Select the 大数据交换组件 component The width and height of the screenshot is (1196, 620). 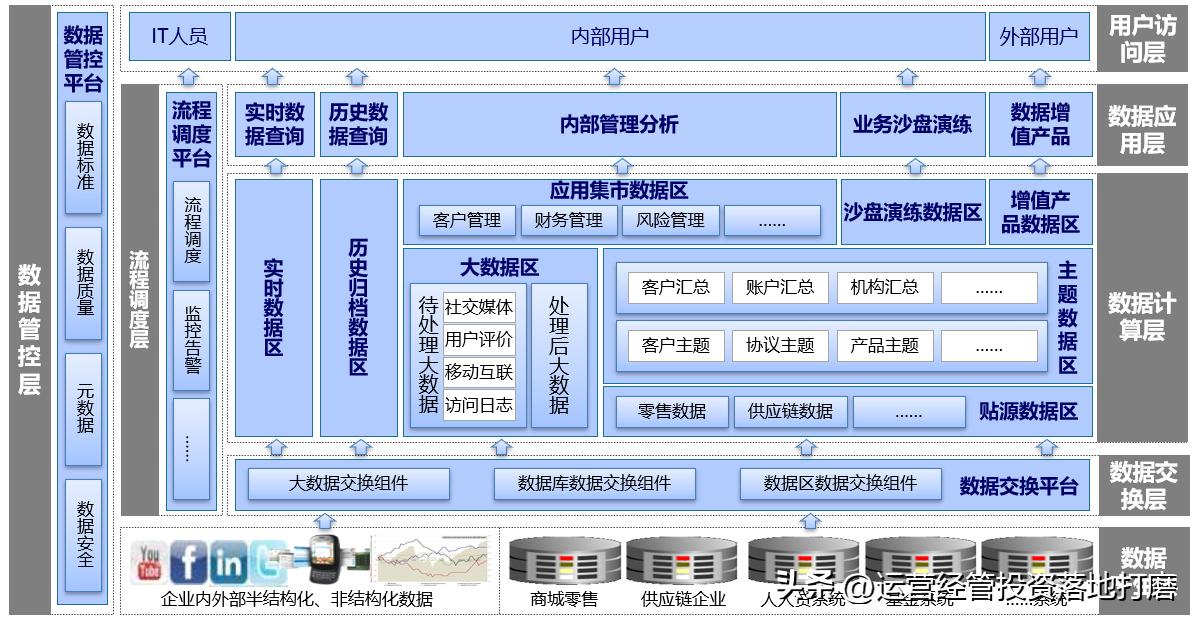tap(352, 483)
